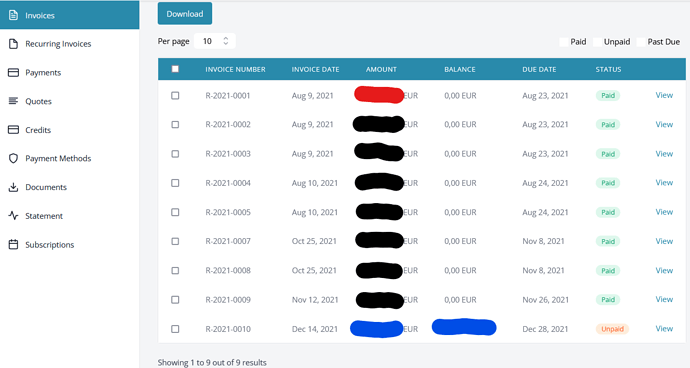The height and width of the screenshot is (368, 690).
Task: Select the checkbox for invoice R-2021-0010
Action: point(175,329)
